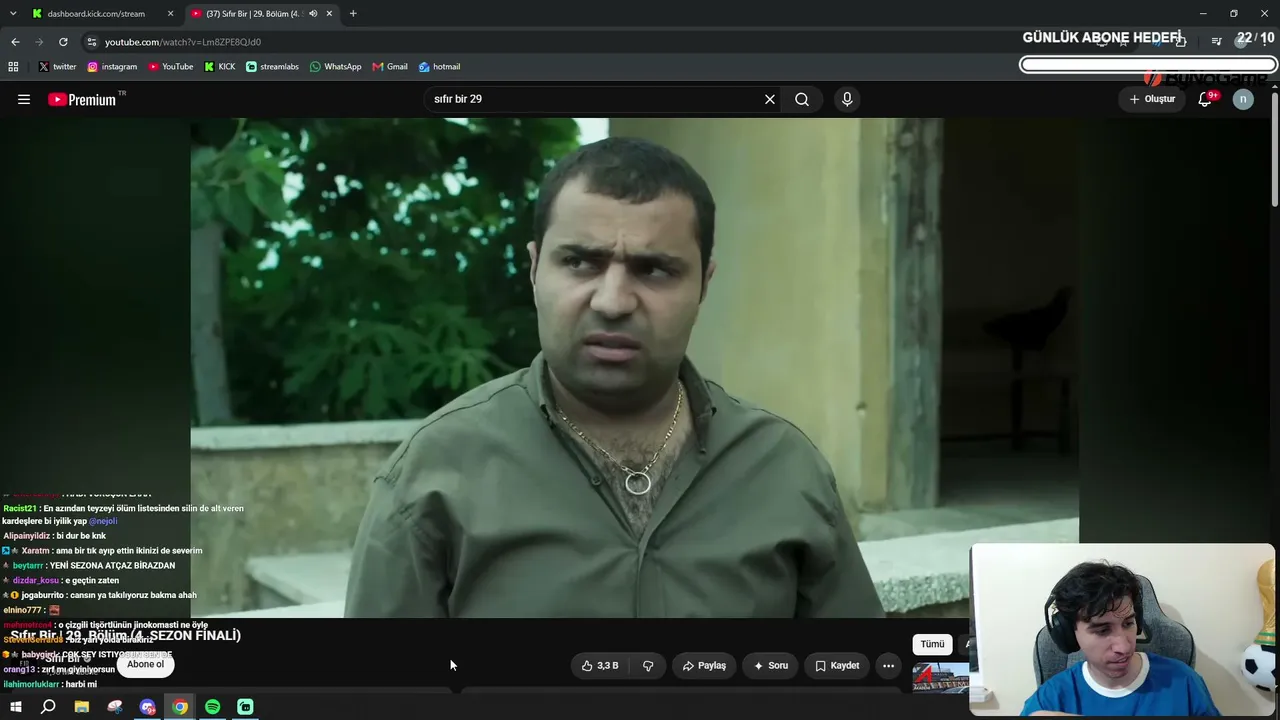Open Windows Start menu
Screen dimensions: 1280x720
point(16,707)
